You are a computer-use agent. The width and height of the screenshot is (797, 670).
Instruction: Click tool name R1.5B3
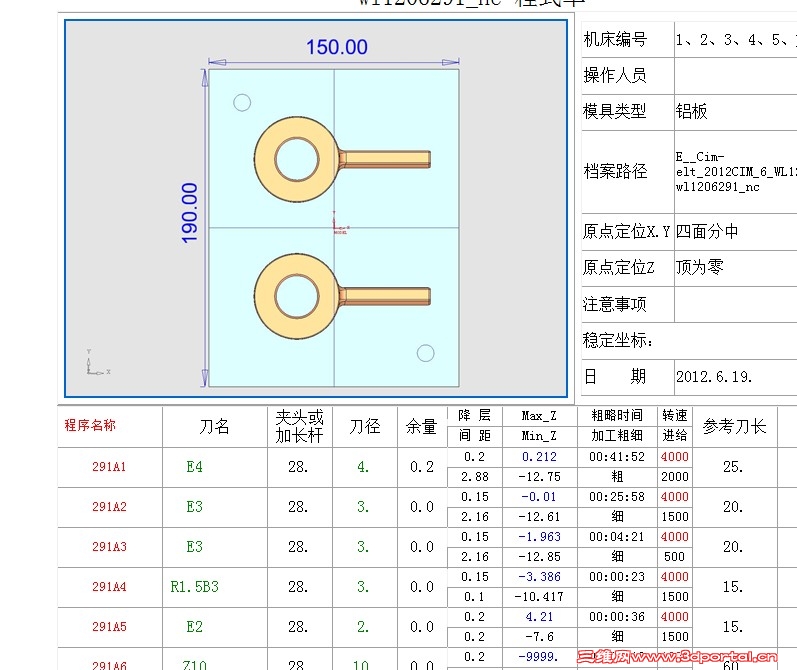195,587
